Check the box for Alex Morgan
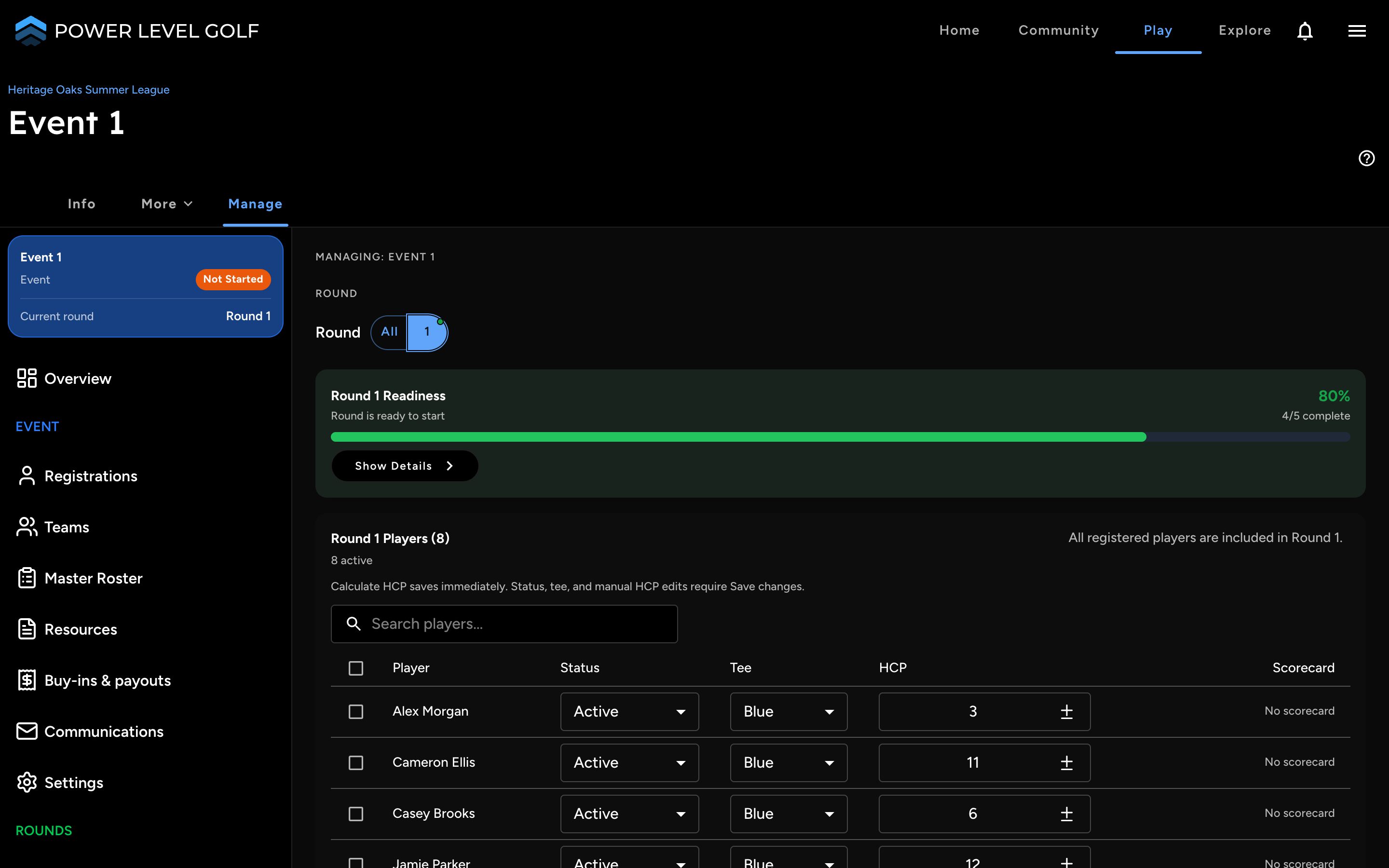The width and height of the screenshot is (1389, 868). [x=356, y=712]
